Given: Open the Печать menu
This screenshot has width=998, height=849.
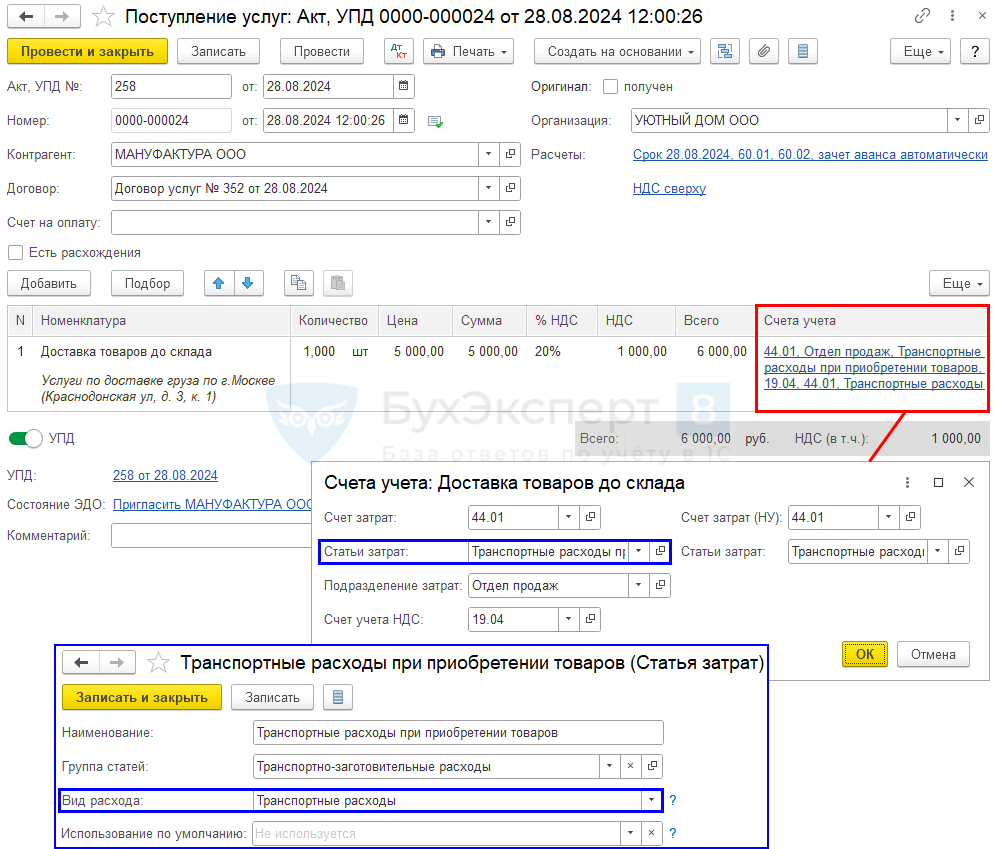Looking at the screenshot, I should pos(468,52).
